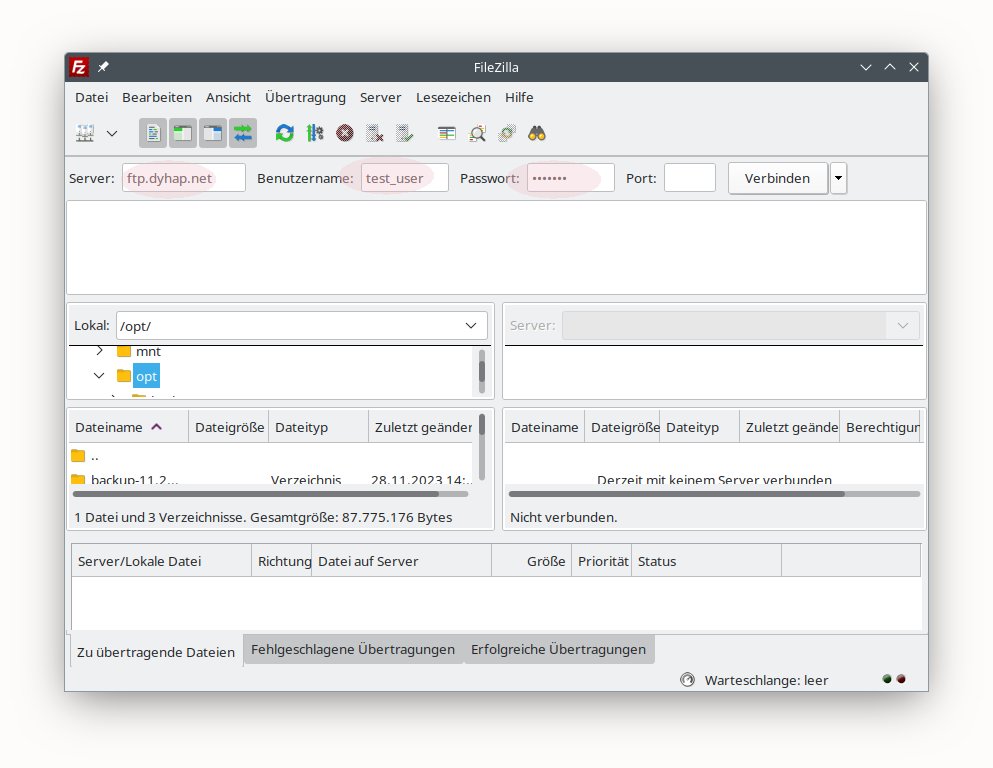The width and height of the screenshot is (993, 768).
Task: Expand the Lokal path combo box
Action: (471, 326)
